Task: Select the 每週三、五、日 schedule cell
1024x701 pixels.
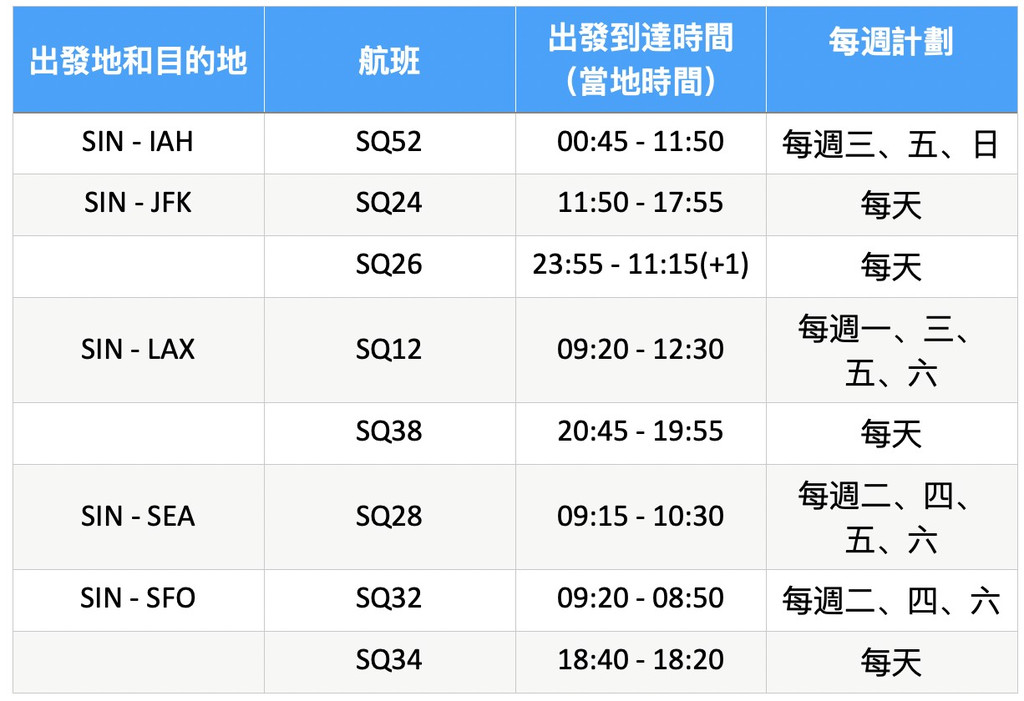Action: click(x=891, y=144)
